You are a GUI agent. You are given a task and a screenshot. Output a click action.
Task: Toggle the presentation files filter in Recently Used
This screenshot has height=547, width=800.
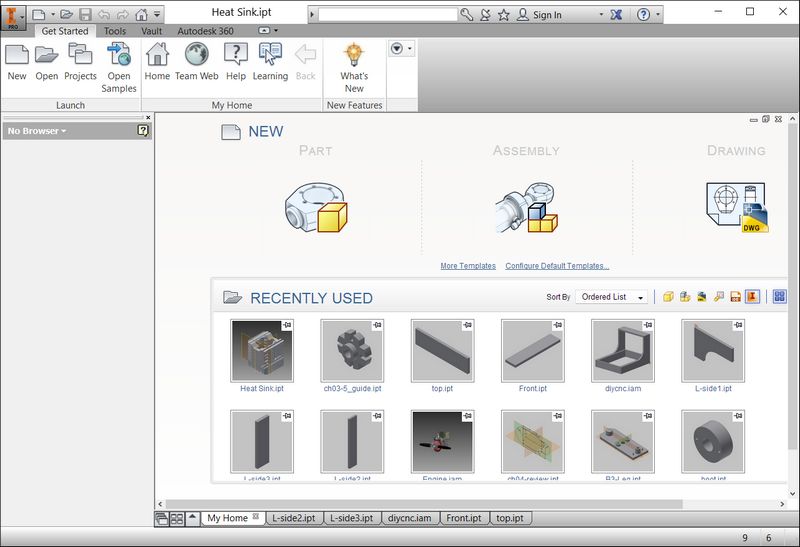click(718, 296)
